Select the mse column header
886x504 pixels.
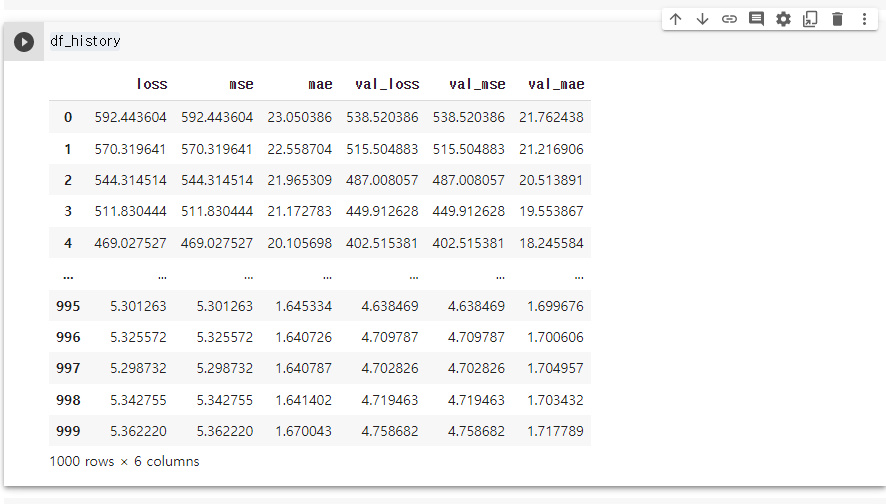[x=241, y=84]
